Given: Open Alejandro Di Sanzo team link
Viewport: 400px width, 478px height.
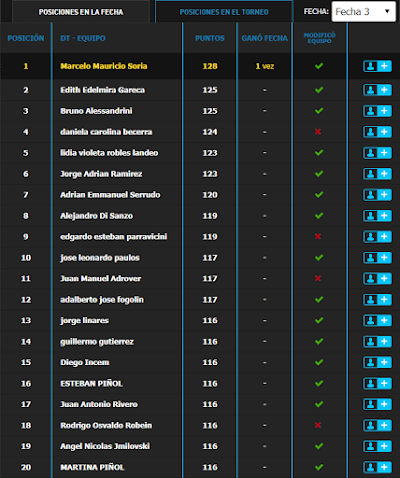Looking at the screenshot, I should pos(96,216).
